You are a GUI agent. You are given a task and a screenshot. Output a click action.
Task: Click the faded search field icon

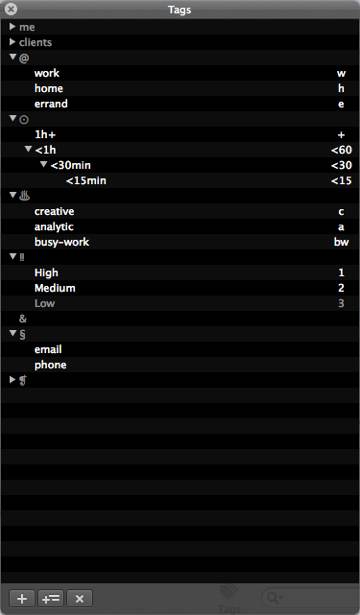click(271, 597)
